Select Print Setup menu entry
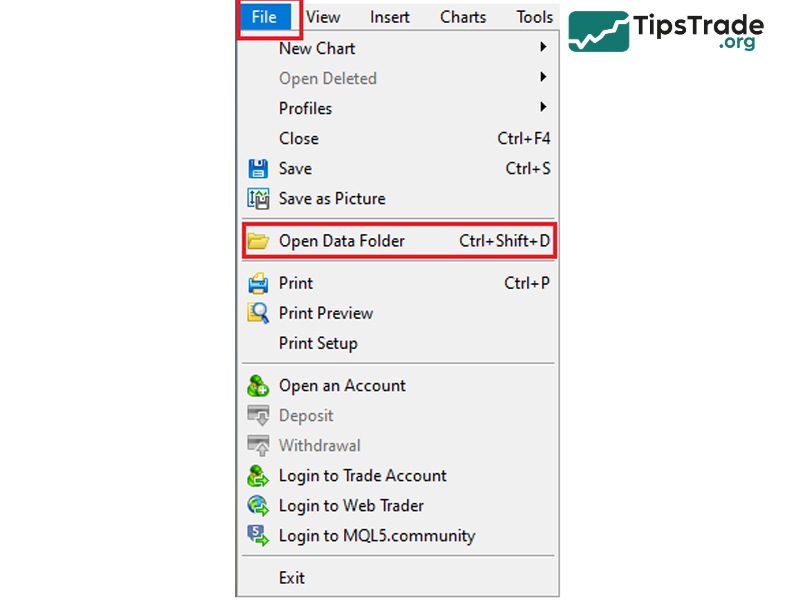Viewport: 800px width, 600px height. pyautogui.click(x=318, y=343)
